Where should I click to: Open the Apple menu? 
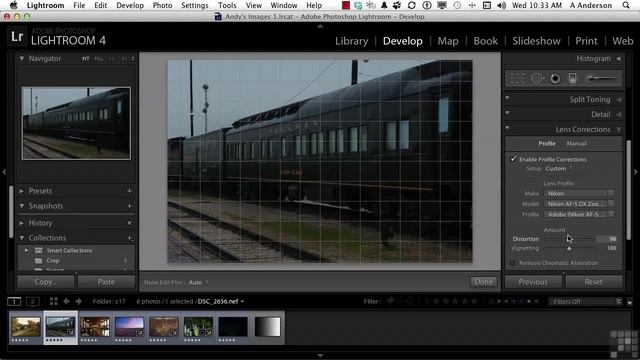(x=13, y=5)
